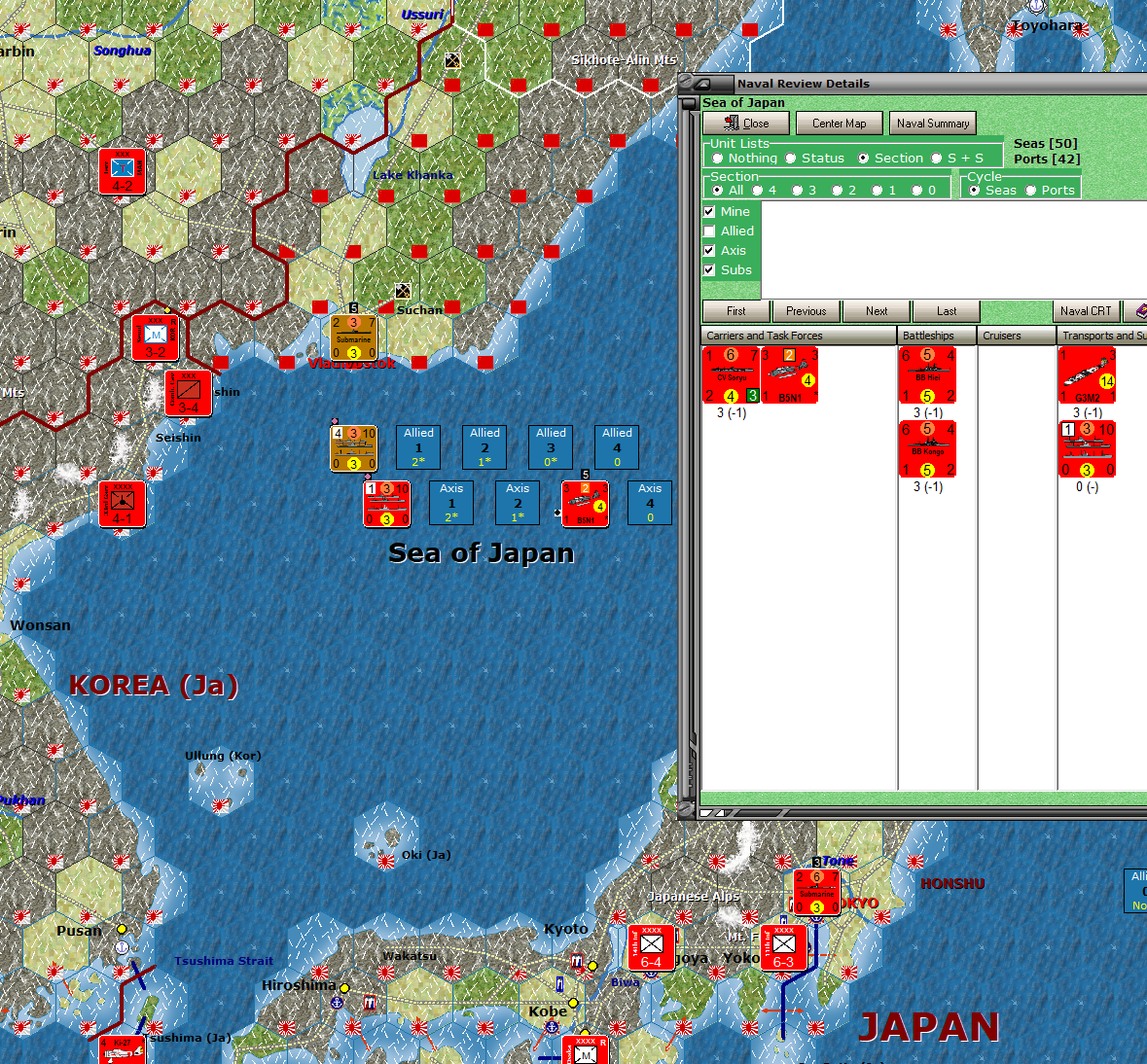1147x1064 pixels.
Task: Select the 4-2 Japanese unit in Manchuria
Action: click(x=123, y=172)
